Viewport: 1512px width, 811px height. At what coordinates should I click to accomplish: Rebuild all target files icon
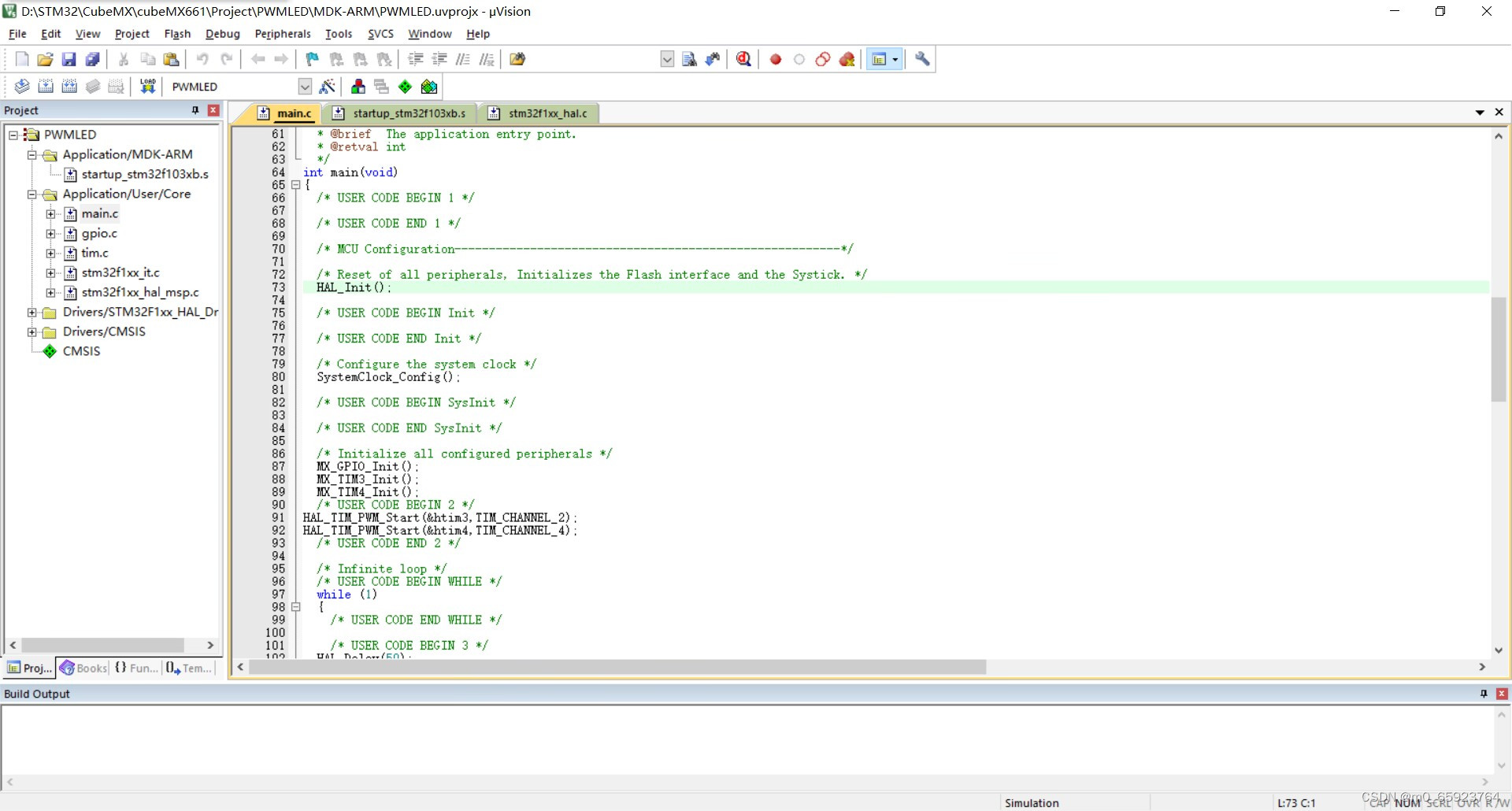69,87
